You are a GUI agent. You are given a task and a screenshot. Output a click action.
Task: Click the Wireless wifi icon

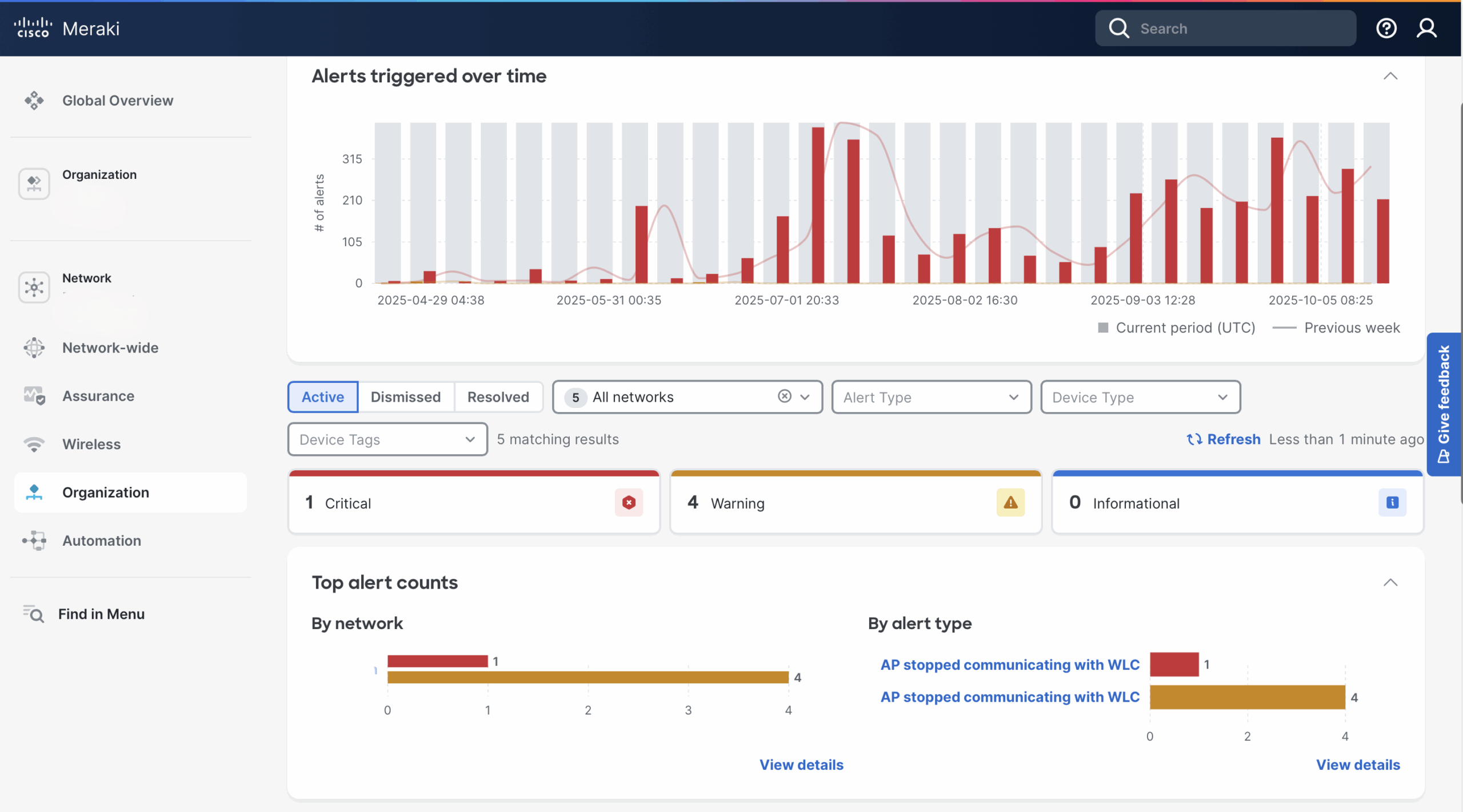[34, 444]
